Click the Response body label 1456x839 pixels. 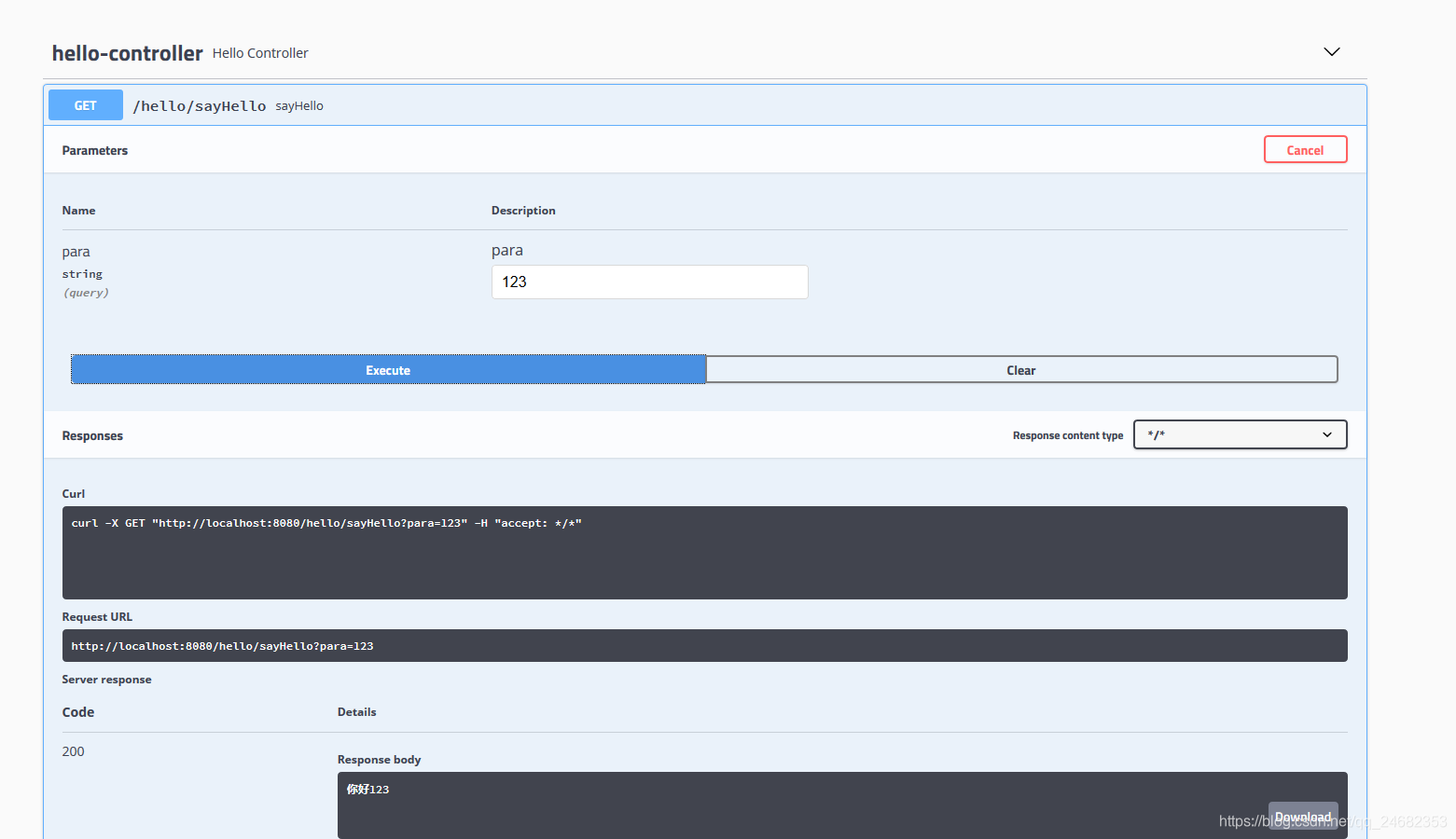coord(379,760)
